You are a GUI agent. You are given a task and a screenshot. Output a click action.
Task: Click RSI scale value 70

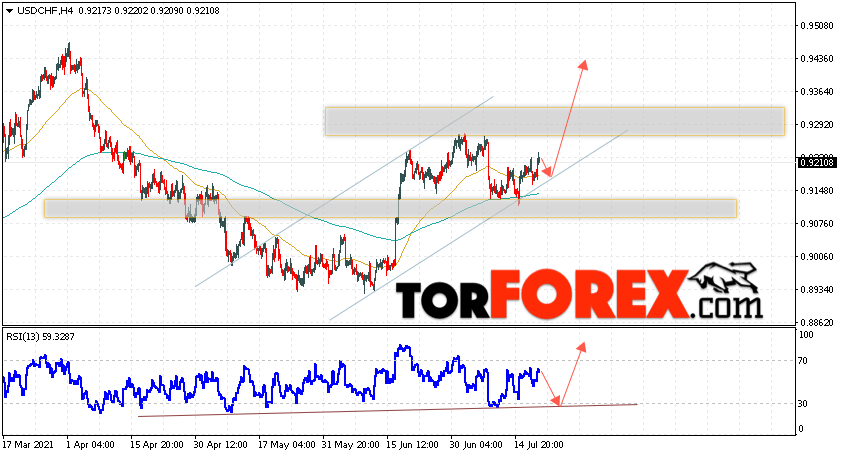[x=803, y=361]
